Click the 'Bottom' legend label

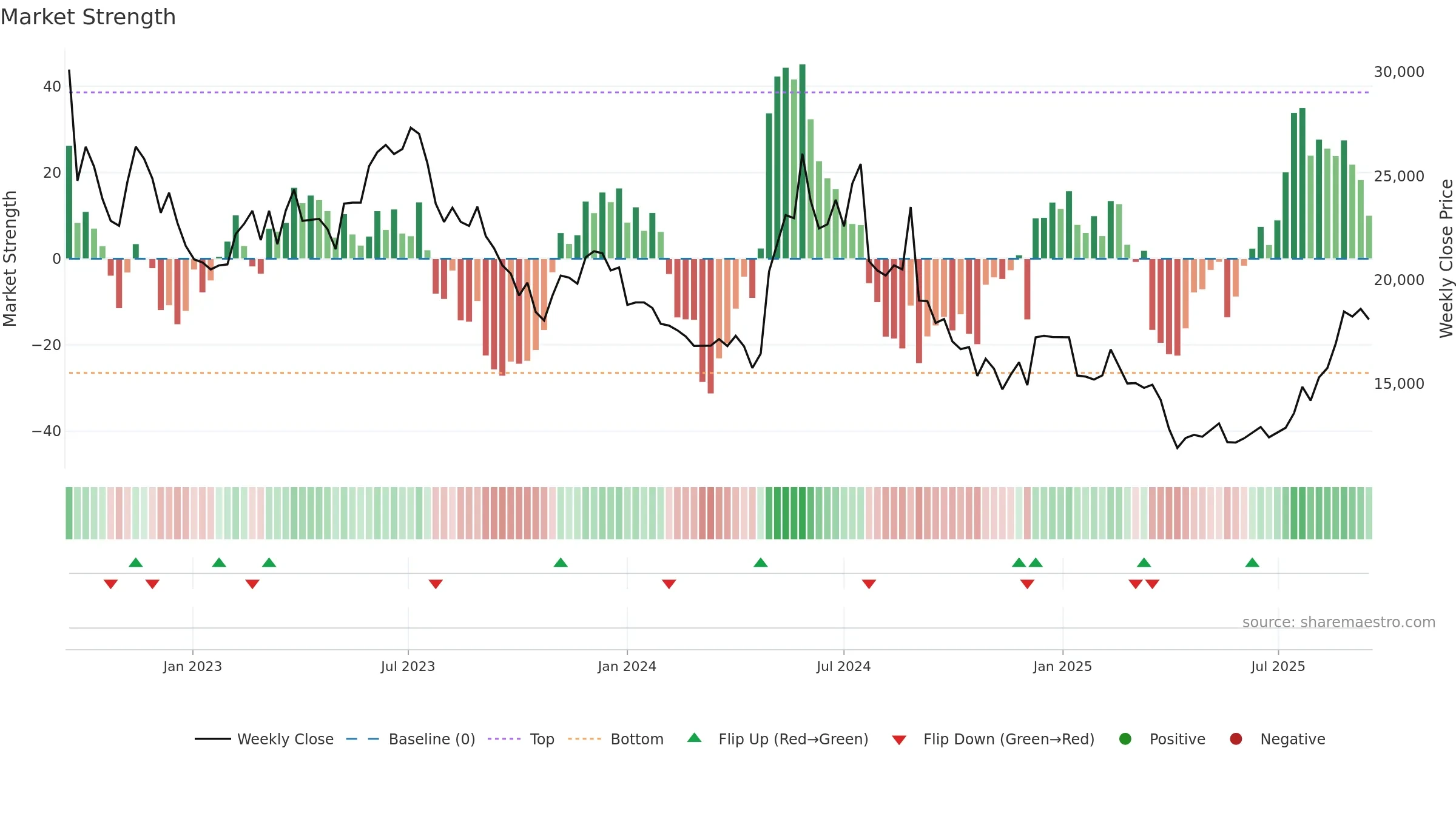[637, 740]
